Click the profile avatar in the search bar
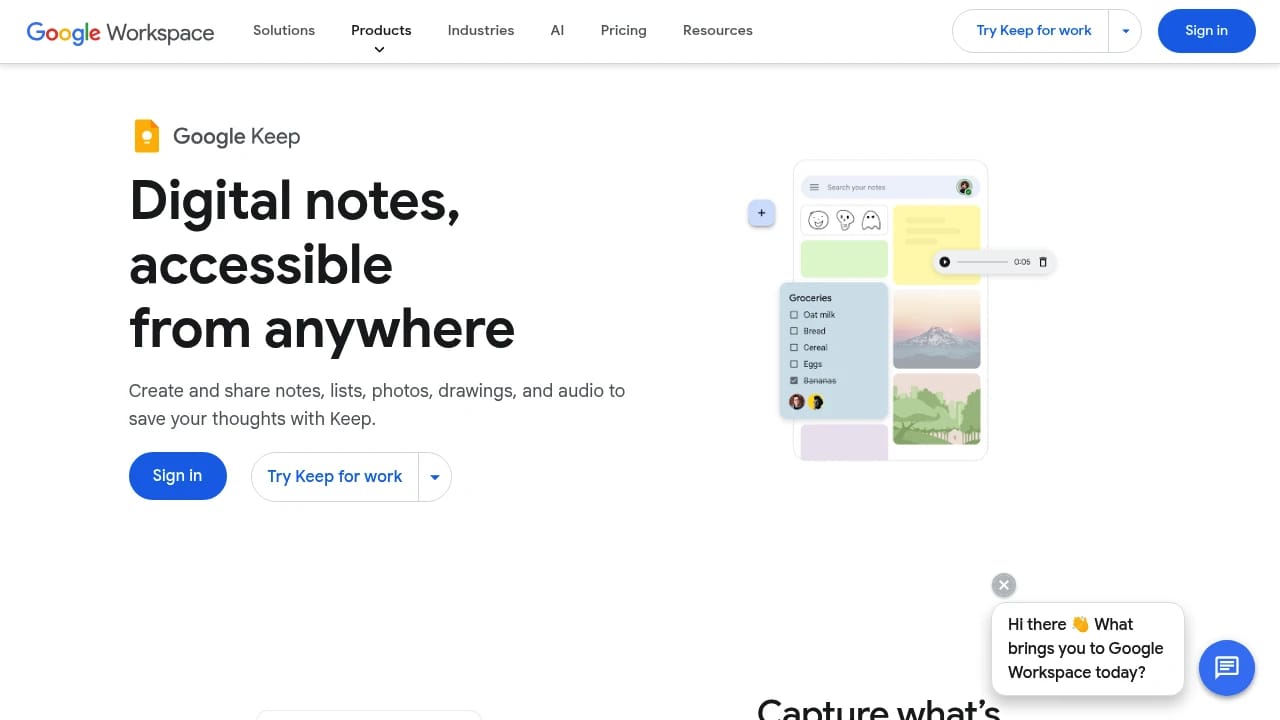 [964, 187]
